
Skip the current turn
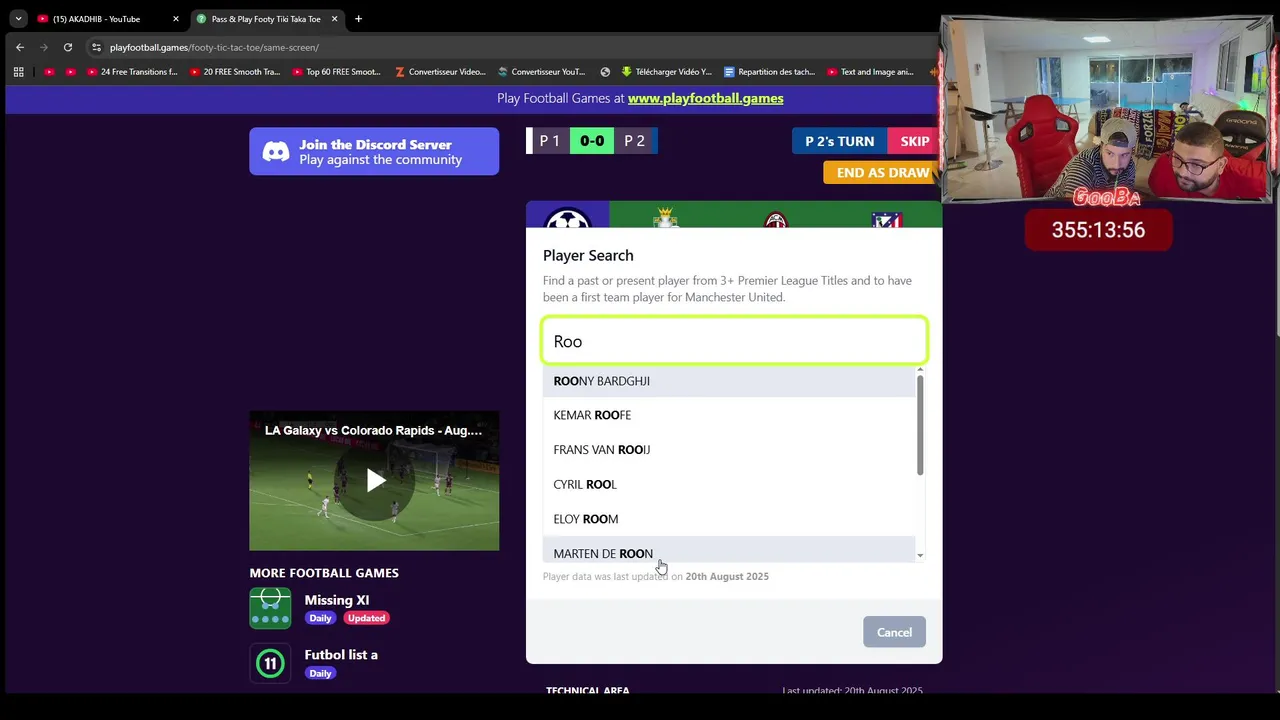pos(914,141)
